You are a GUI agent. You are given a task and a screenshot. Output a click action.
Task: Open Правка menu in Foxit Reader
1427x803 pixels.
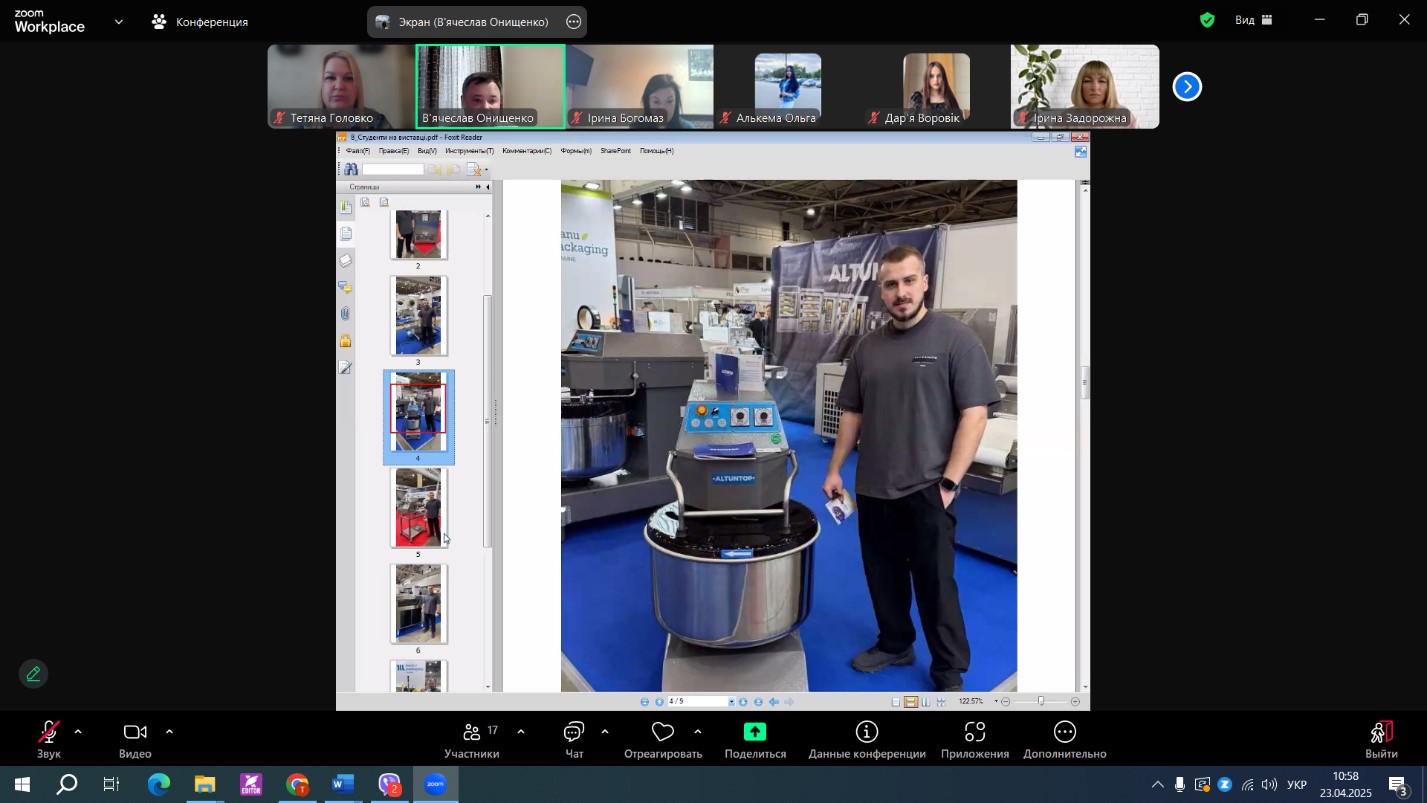394,151
